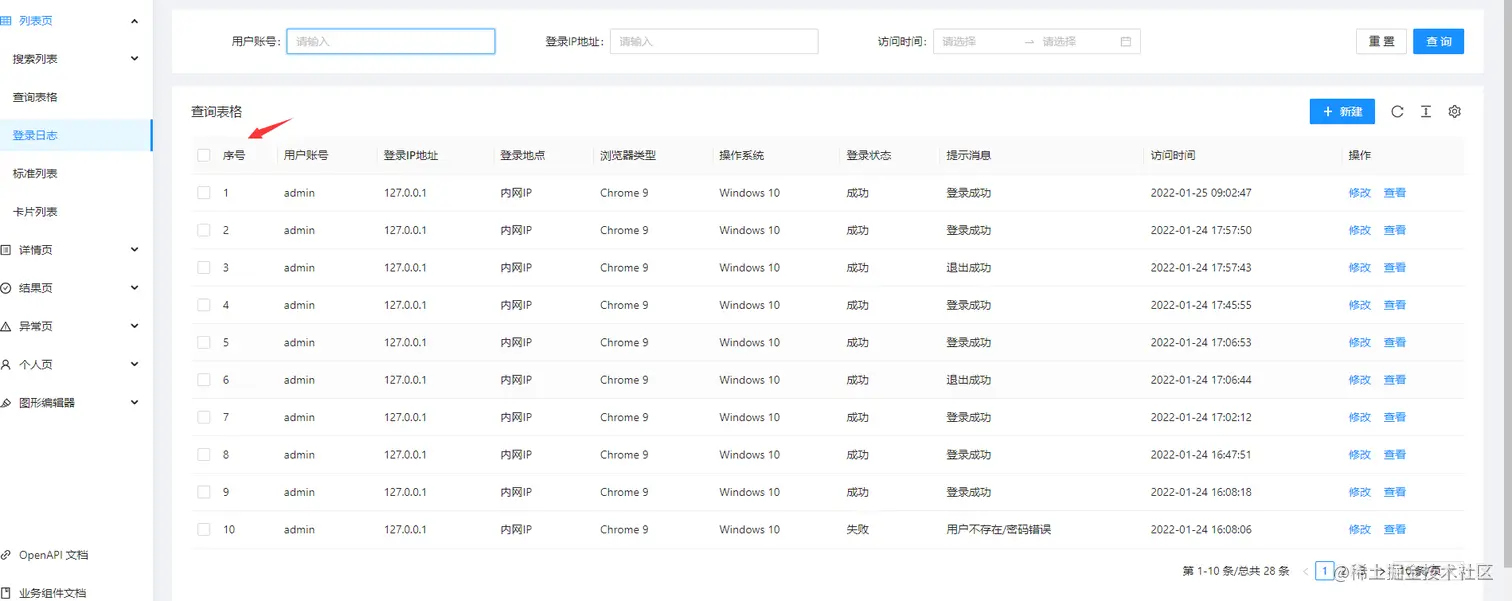
Task: Click 修改 in row 3
Action: coord(1360,268)
